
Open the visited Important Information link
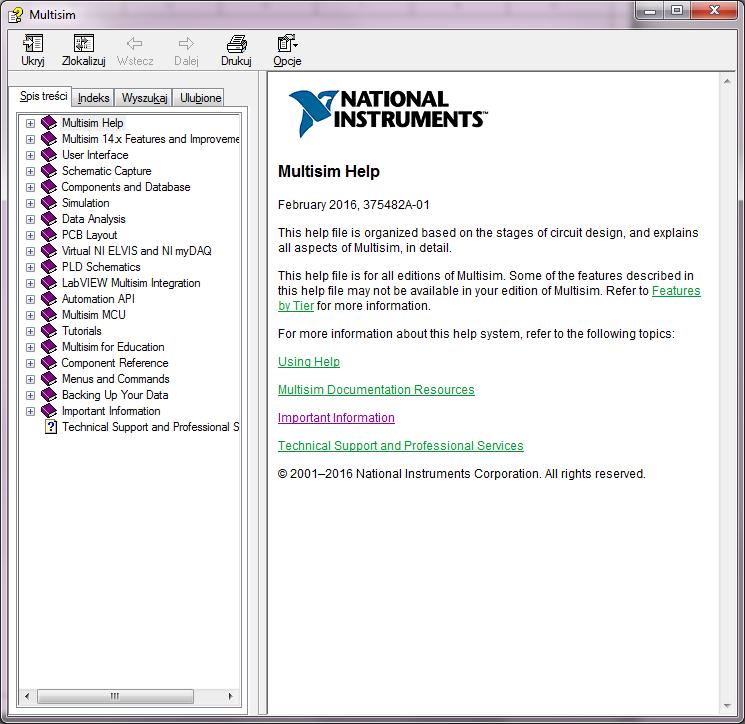(x=336, y=418)
